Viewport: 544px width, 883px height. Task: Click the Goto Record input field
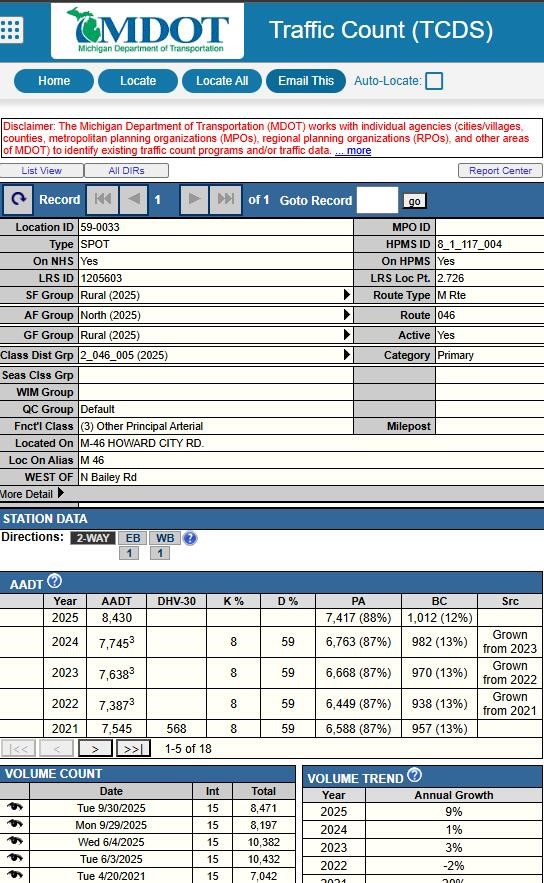pos(378,200)
